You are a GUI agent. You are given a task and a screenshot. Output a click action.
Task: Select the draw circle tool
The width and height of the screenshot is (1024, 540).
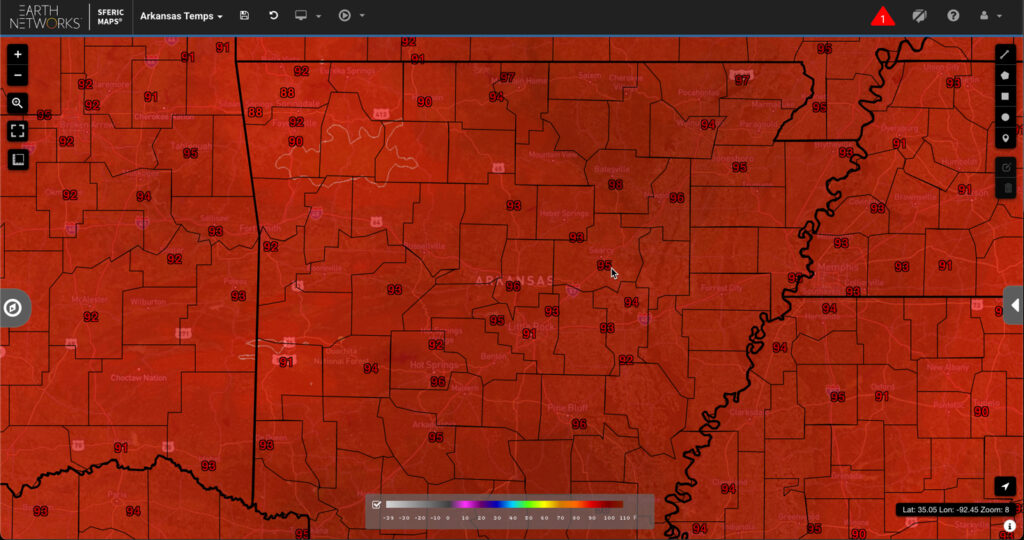1005,117
